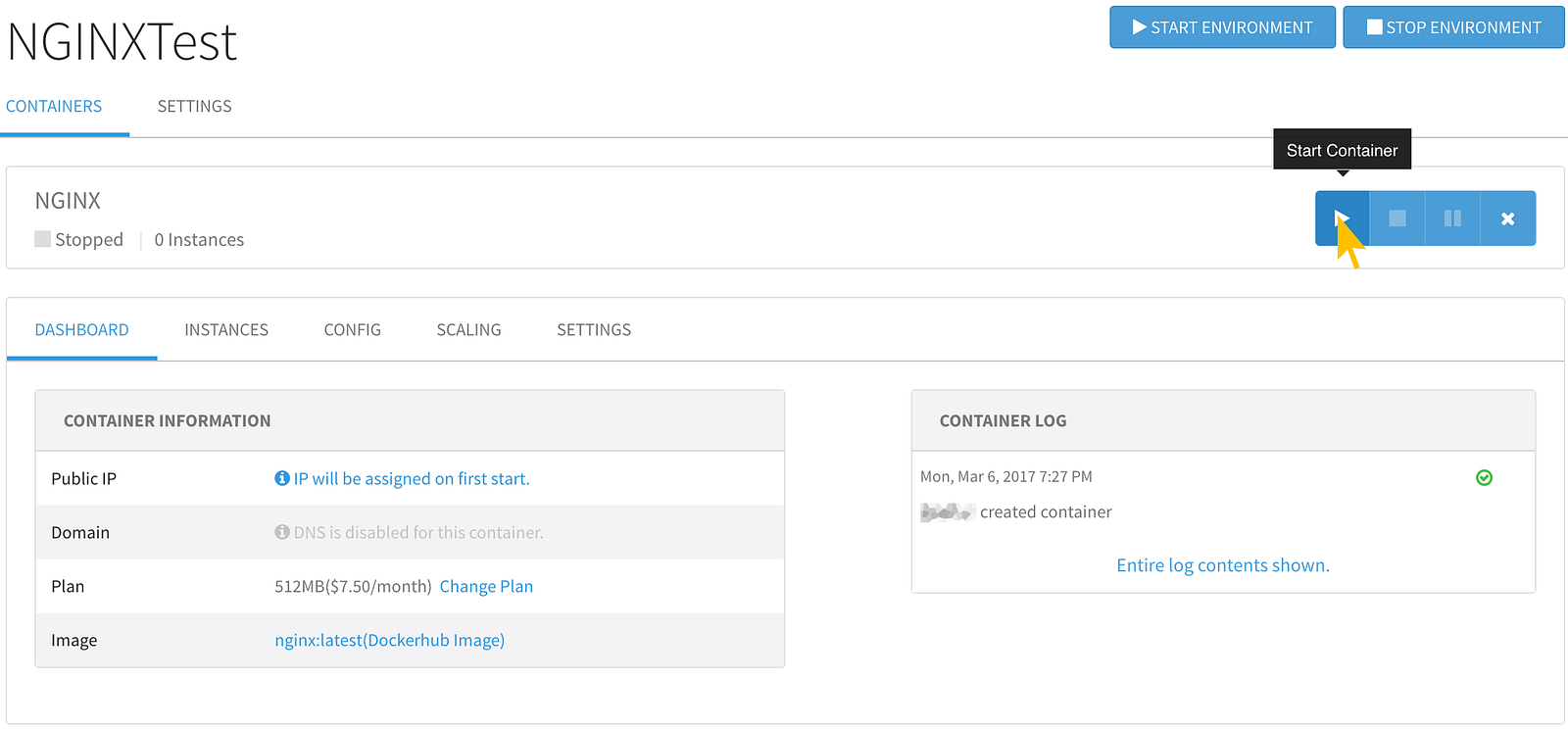
Task: Click the green checkmark log status icon
Action: pos(1484,477)
